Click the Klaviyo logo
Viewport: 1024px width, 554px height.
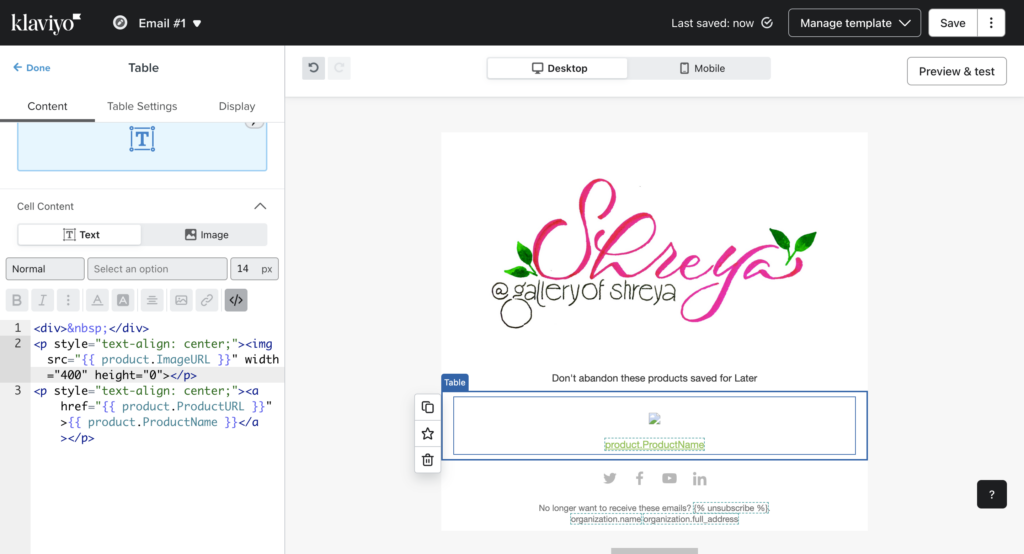click(46, 23)
